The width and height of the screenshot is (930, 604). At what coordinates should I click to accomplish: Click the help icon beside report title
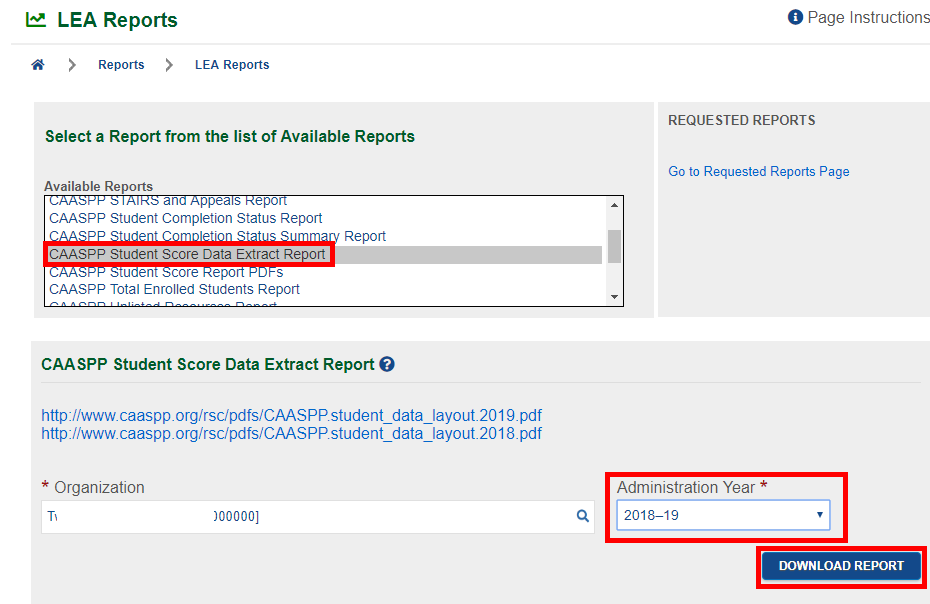(387, 364)
